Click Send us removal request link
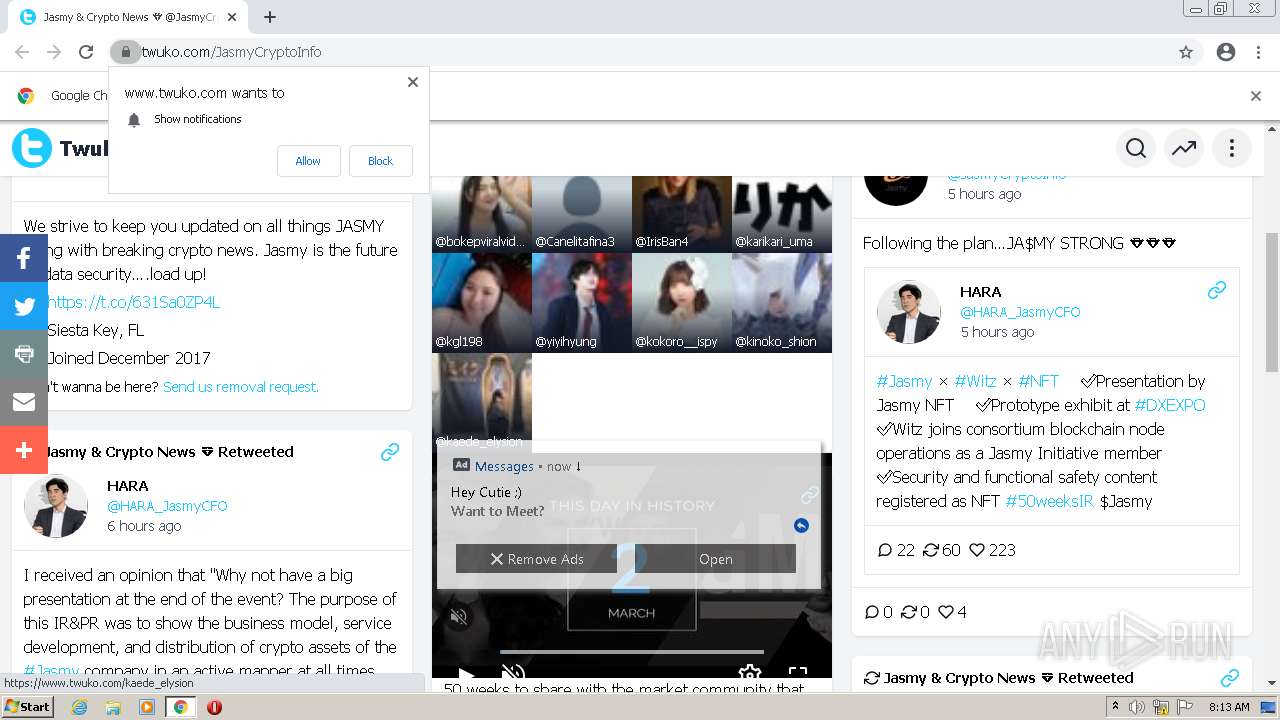 click(x=241, y=387)
